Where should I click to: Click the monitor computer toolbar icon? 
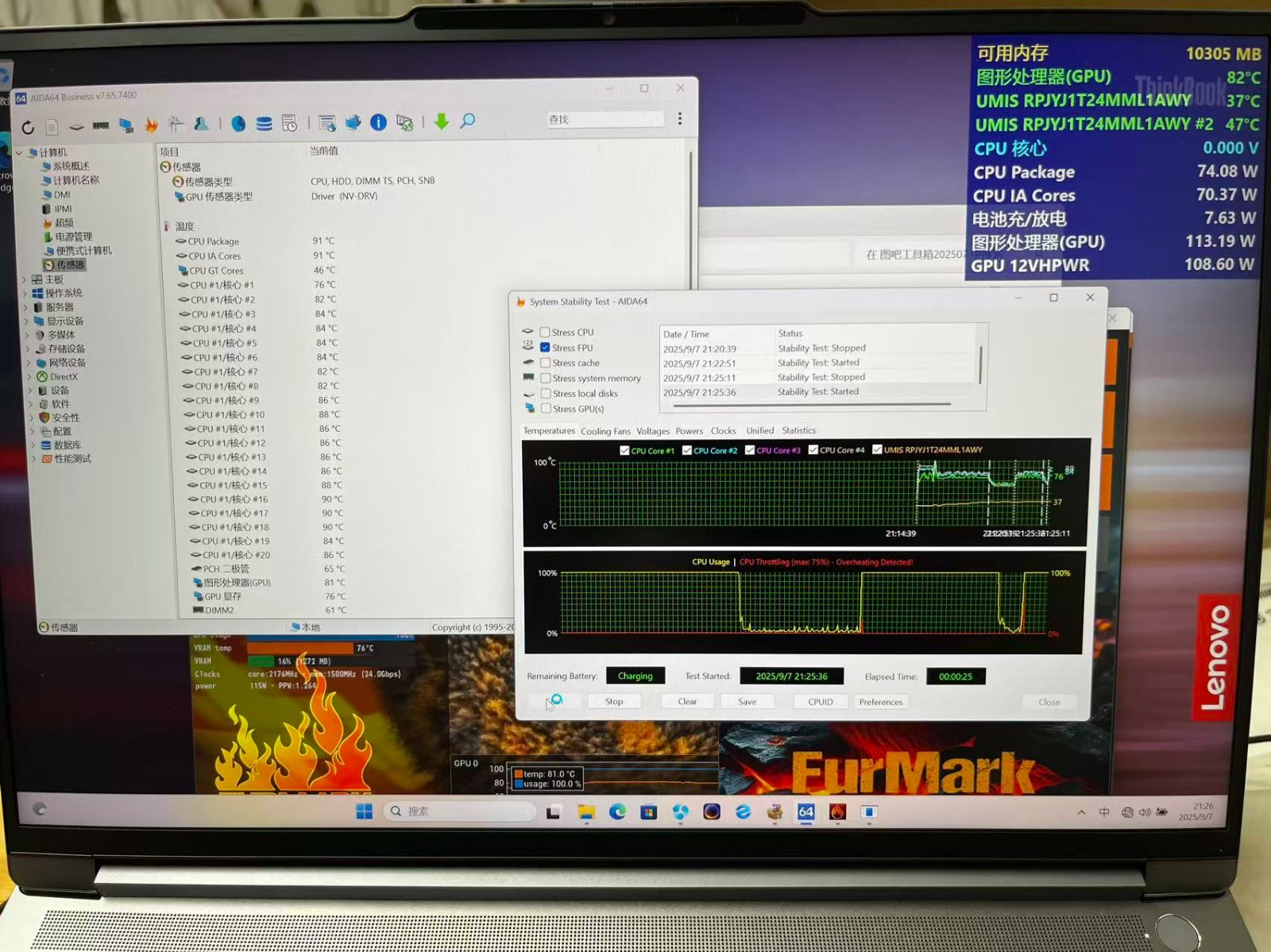tap(126, 125)
